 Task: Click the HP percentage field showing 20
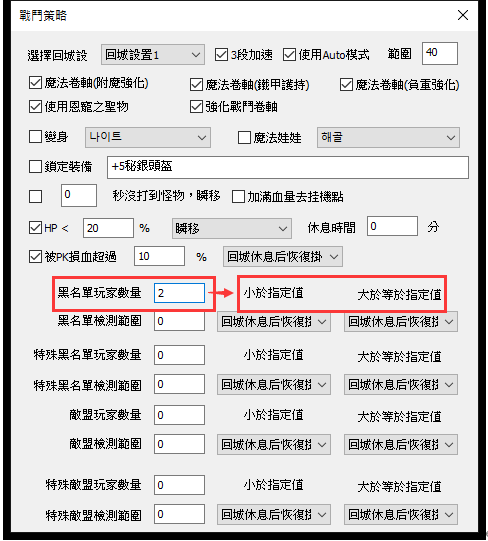click(x=108, y=228)
